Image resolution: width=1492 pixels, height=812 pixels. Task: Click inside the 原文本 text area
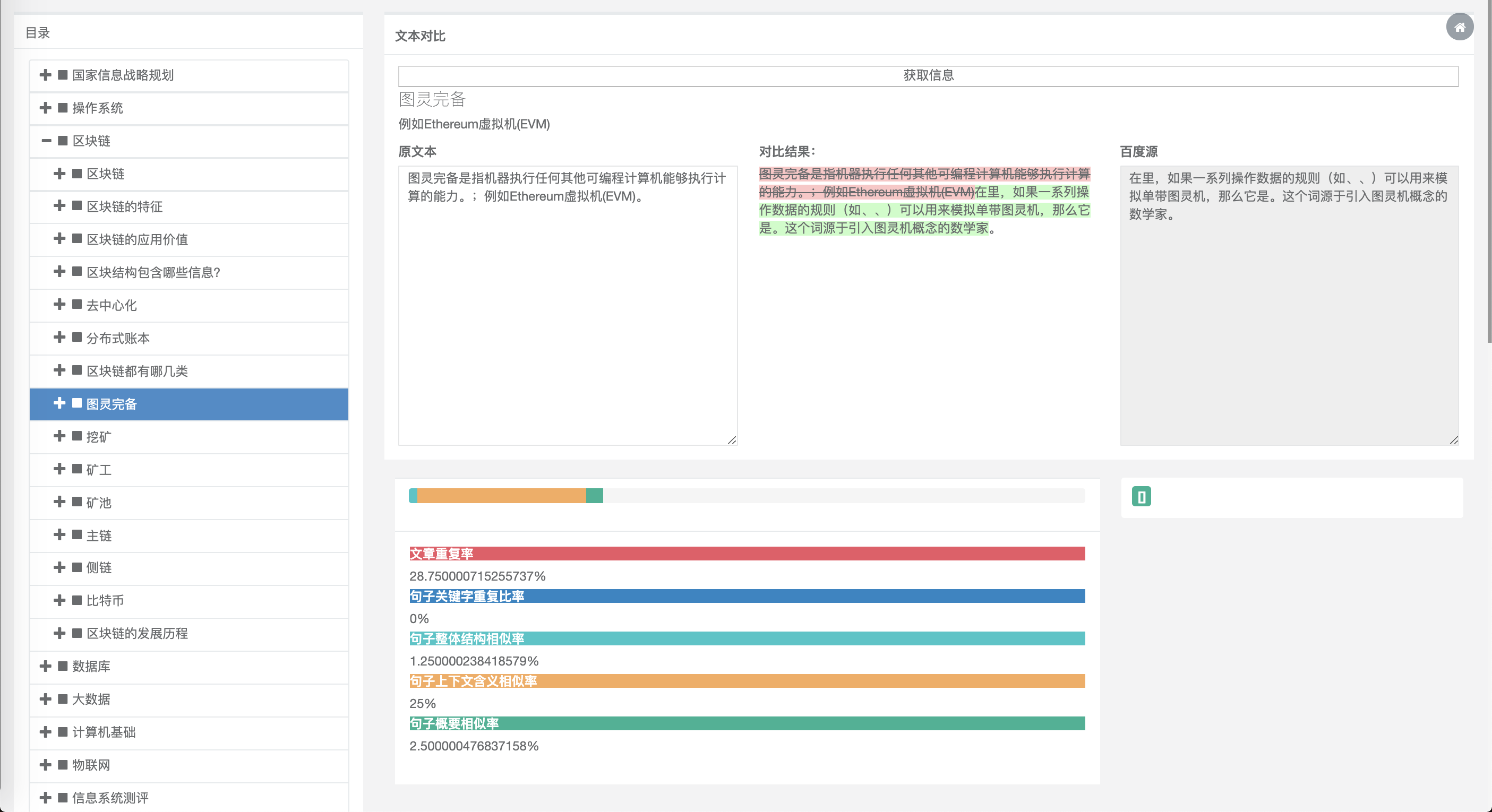pos(568,306)
